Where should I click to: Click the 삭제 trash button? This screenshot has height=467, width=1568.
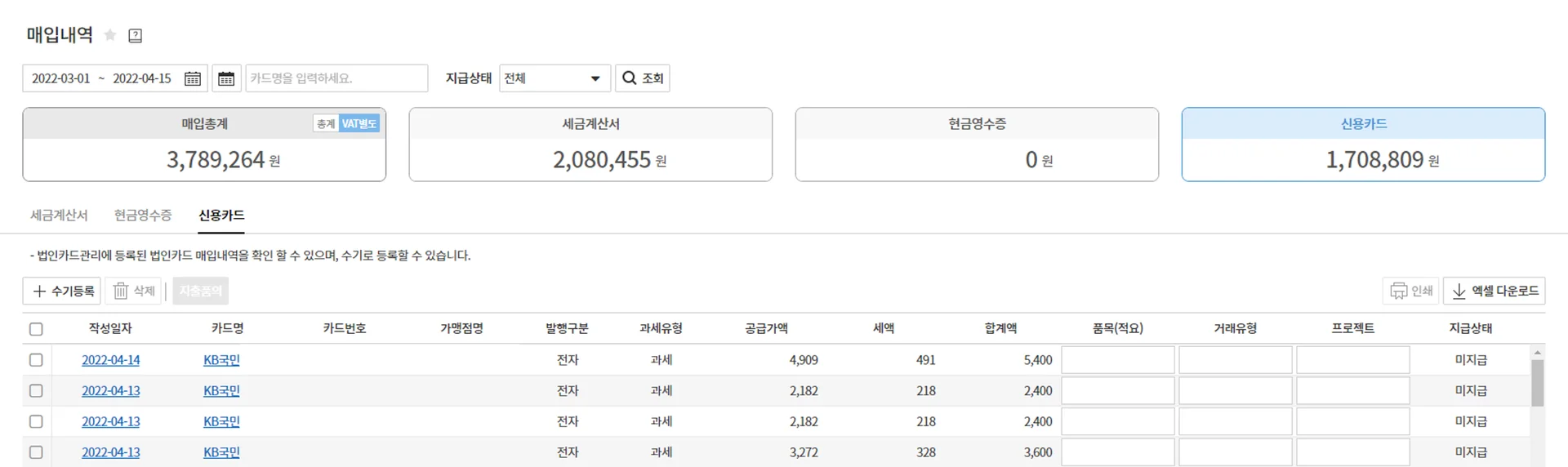(x=134, y=291)
